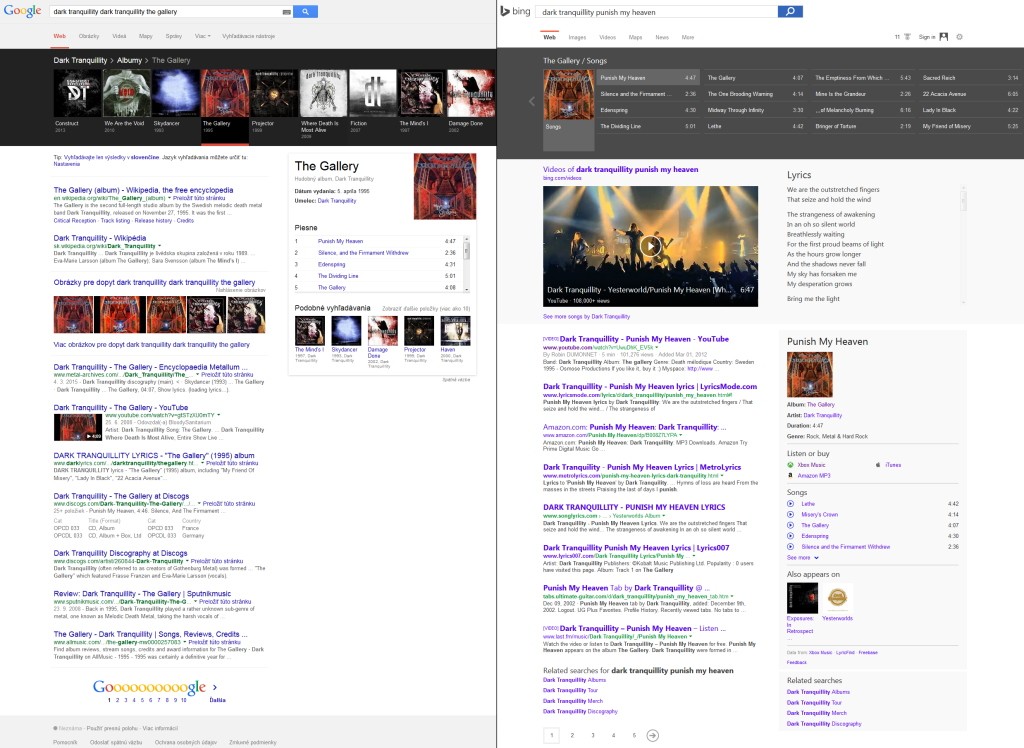This screenshot has height=748, width=1024.
Task: Open Bing settings gear icon
Action: pyautogui.click(x=959, y=37)
